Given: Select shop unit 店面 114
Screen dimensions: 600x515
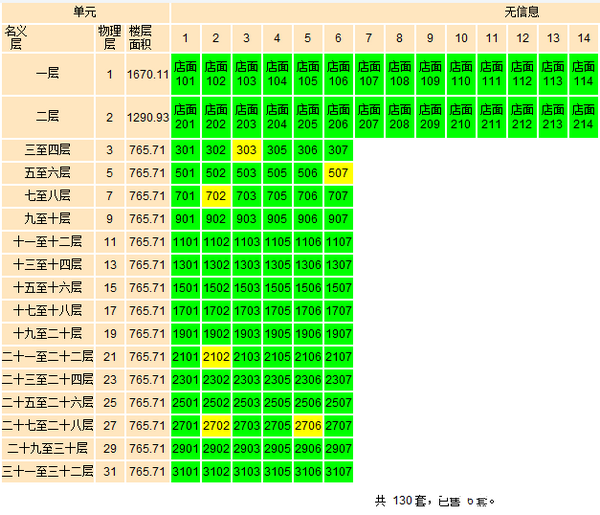Looking at the screenshot, I should click(x=583, y=75).
